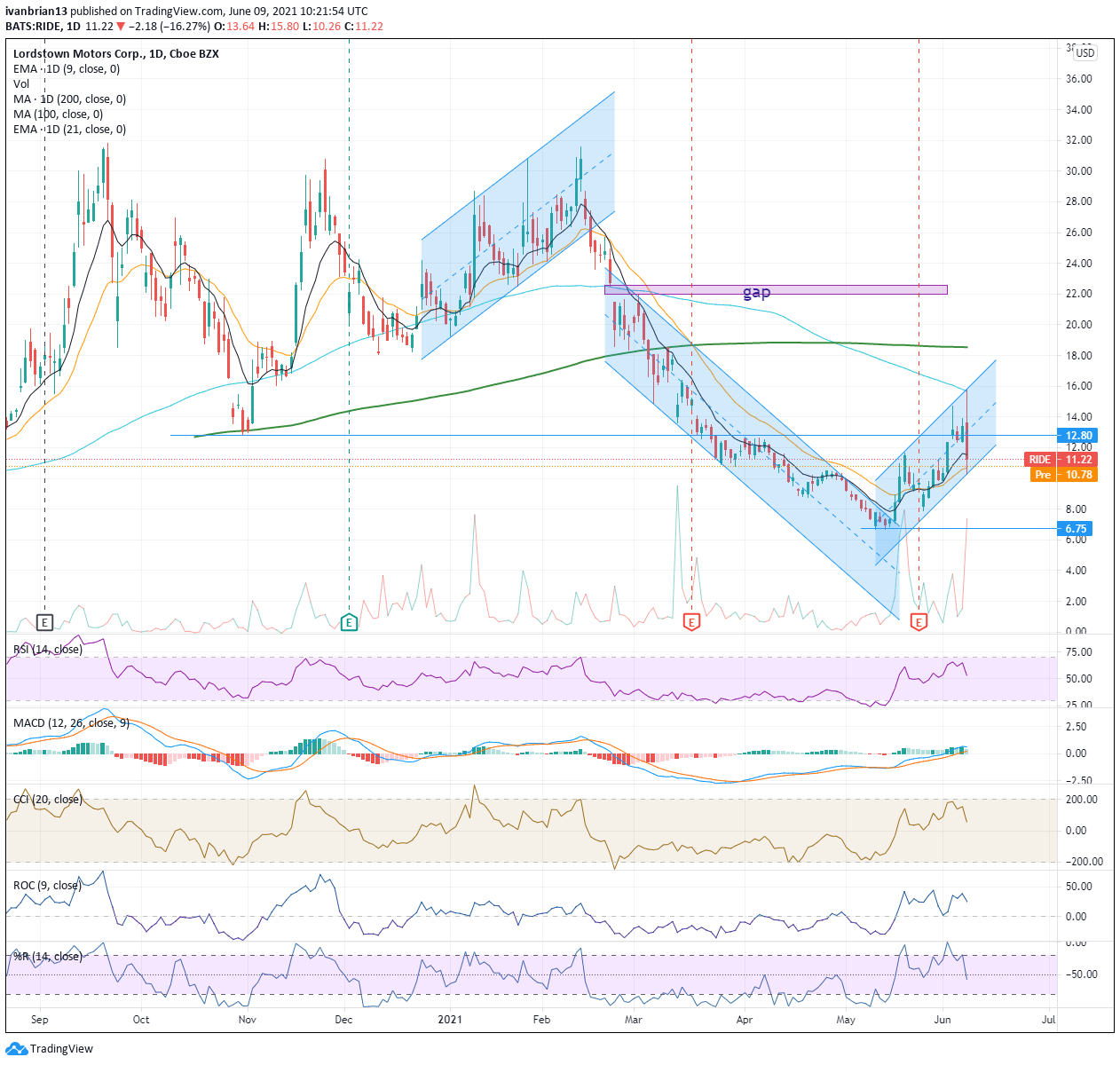This screenshot has height=1065, width=1120.
Task: Click the 2.50 MACD axis value
Action: coord(1076,727)
